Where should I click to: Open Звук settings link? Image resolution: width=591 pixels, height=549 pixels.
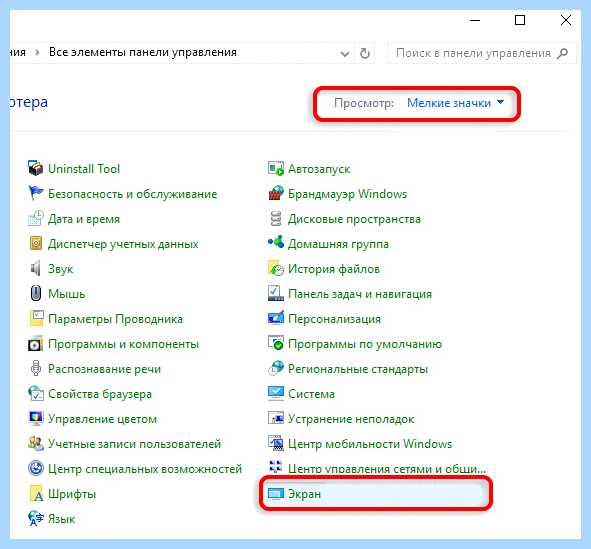[61, 269]
